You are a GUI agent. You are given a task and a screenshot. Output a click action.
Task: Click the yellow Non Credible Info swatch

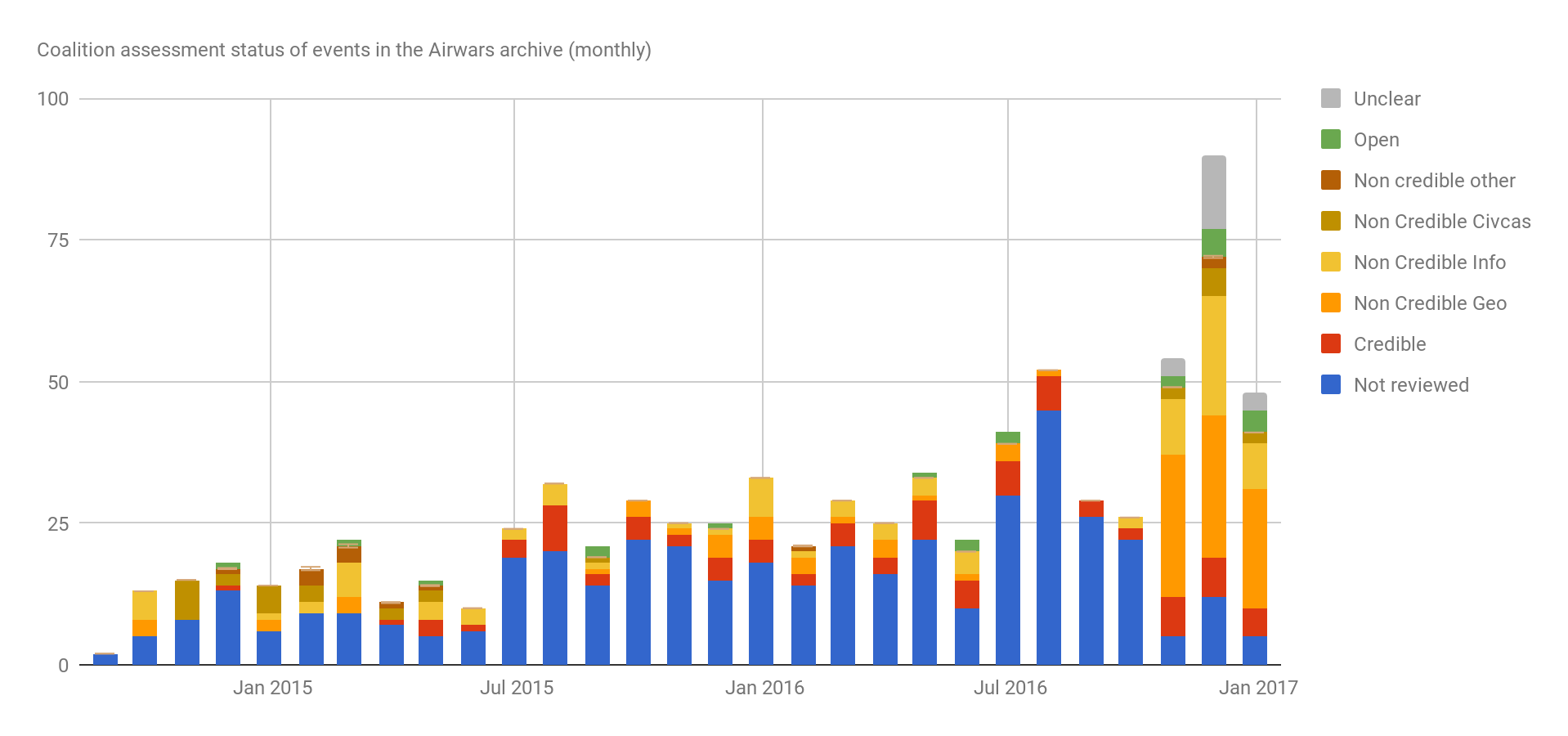click(1330, 263)
